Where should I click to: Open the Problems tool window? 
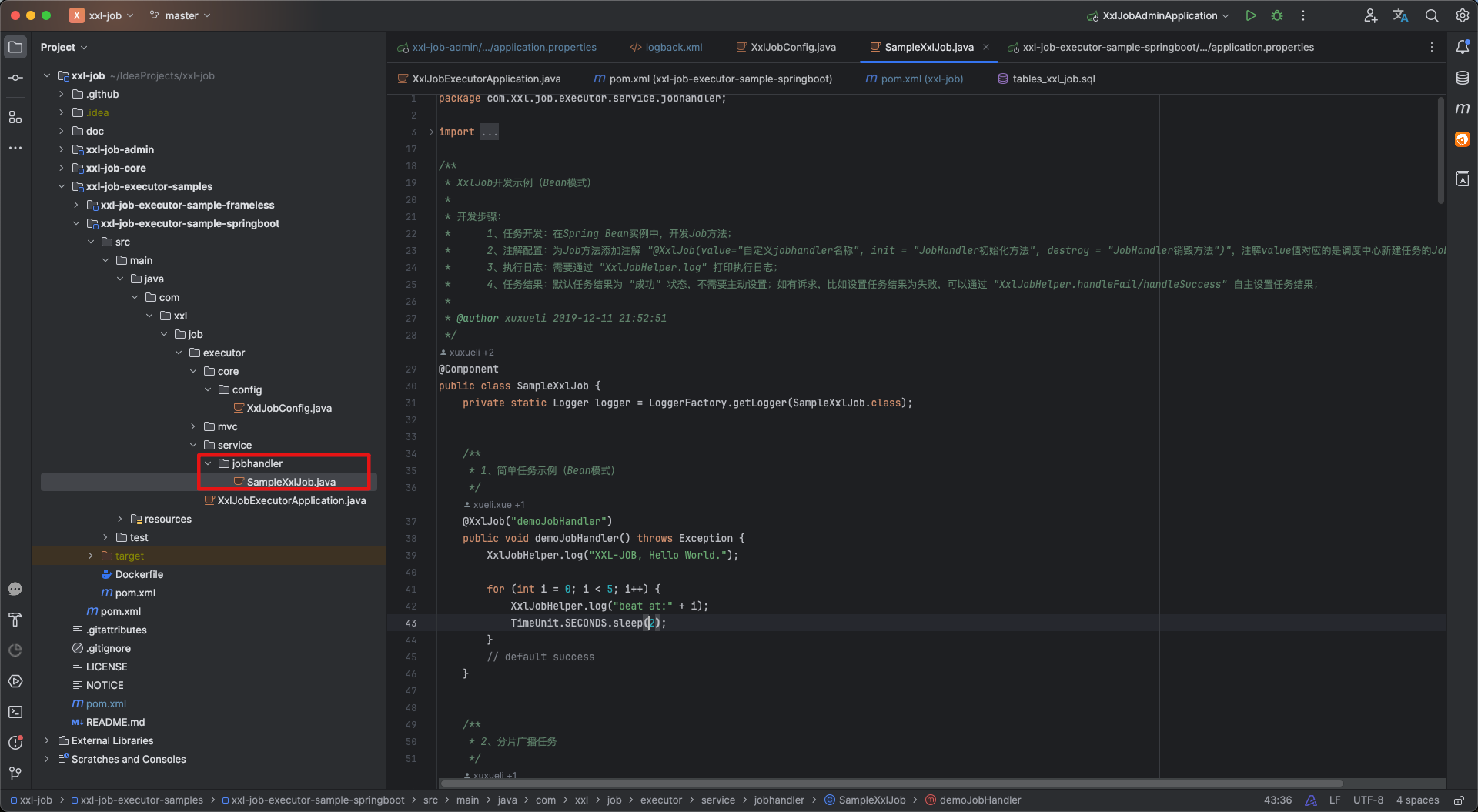pos(15,743)
